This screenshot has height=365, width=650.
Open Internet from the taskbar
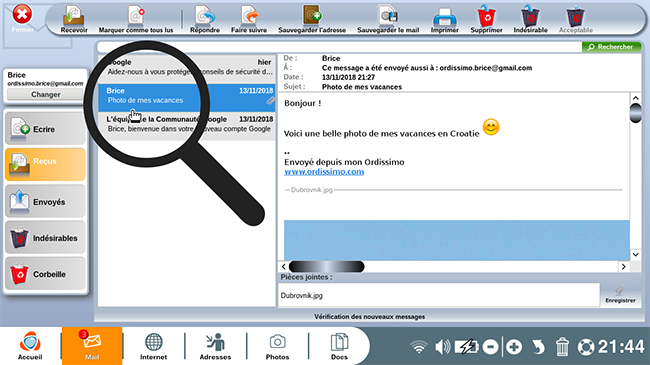click(x=153, y=346)
